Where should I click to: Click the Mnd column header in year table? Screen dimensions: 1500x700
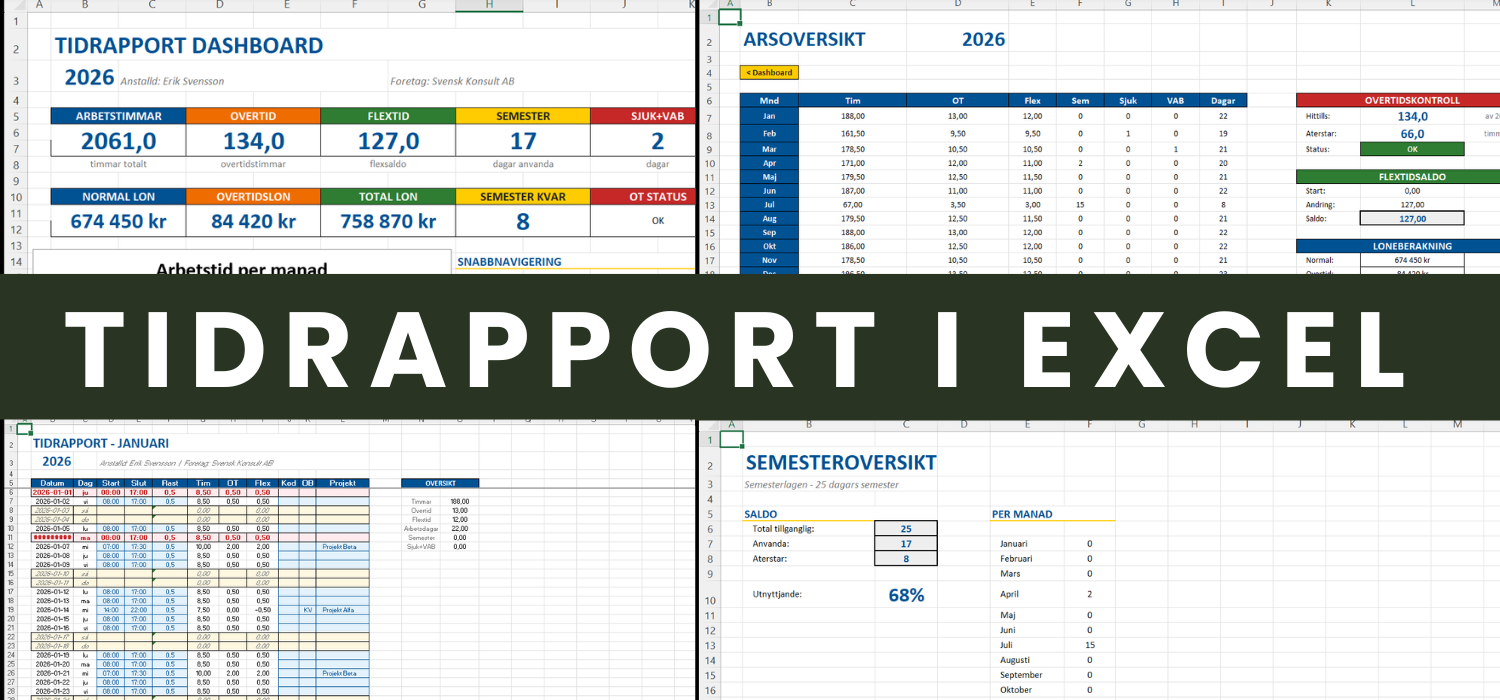(769, 100)
